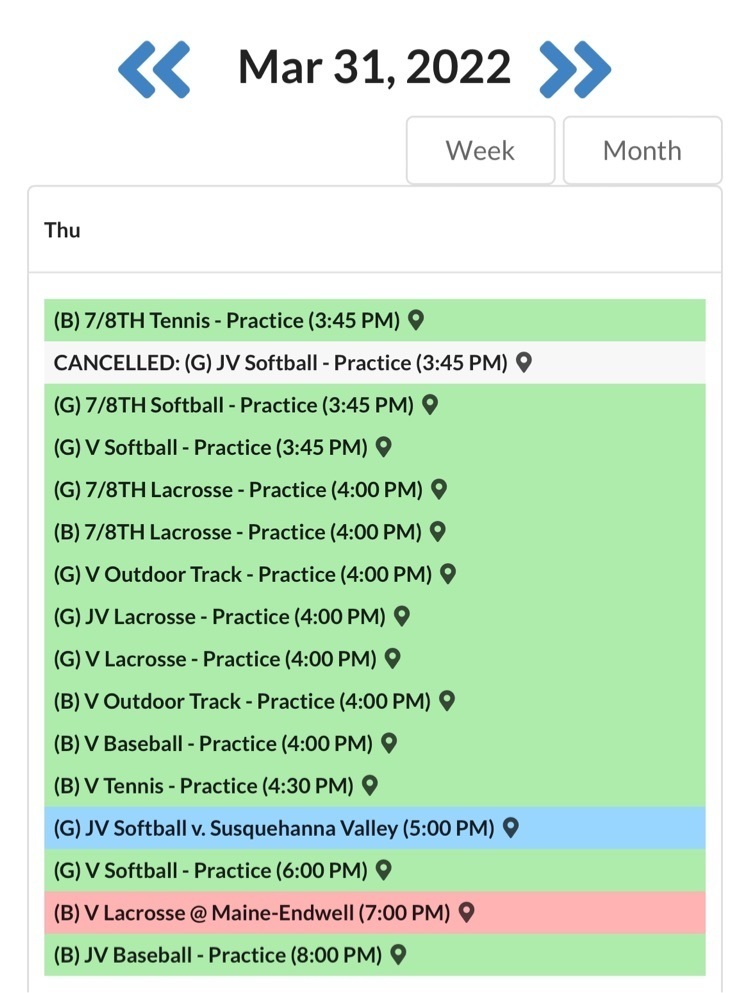Open the (G) JV Softball game versus Susquehanna Valley

coord(270,828)
